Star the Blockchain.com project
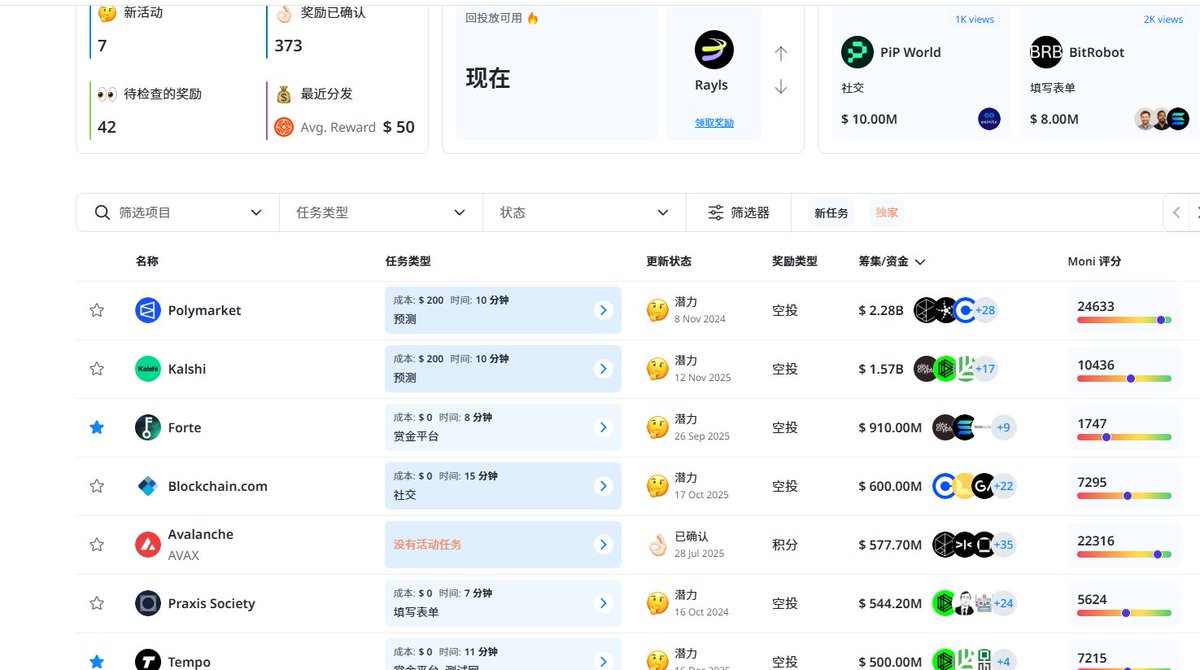The width and height of the screenshot is (1200, 670). coord(97,486)
